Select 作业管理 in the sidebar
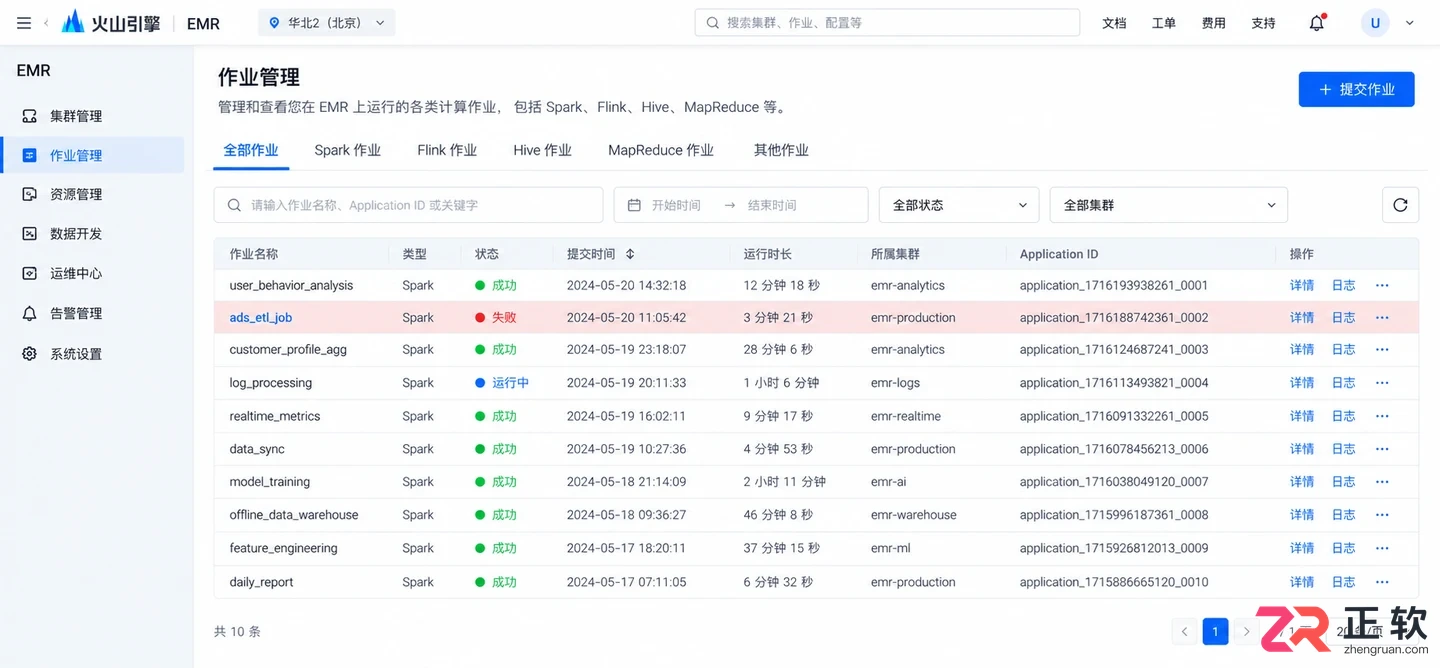Viewport: 1440px width, 668px height. pyautogui.click(x=92, y=155)
